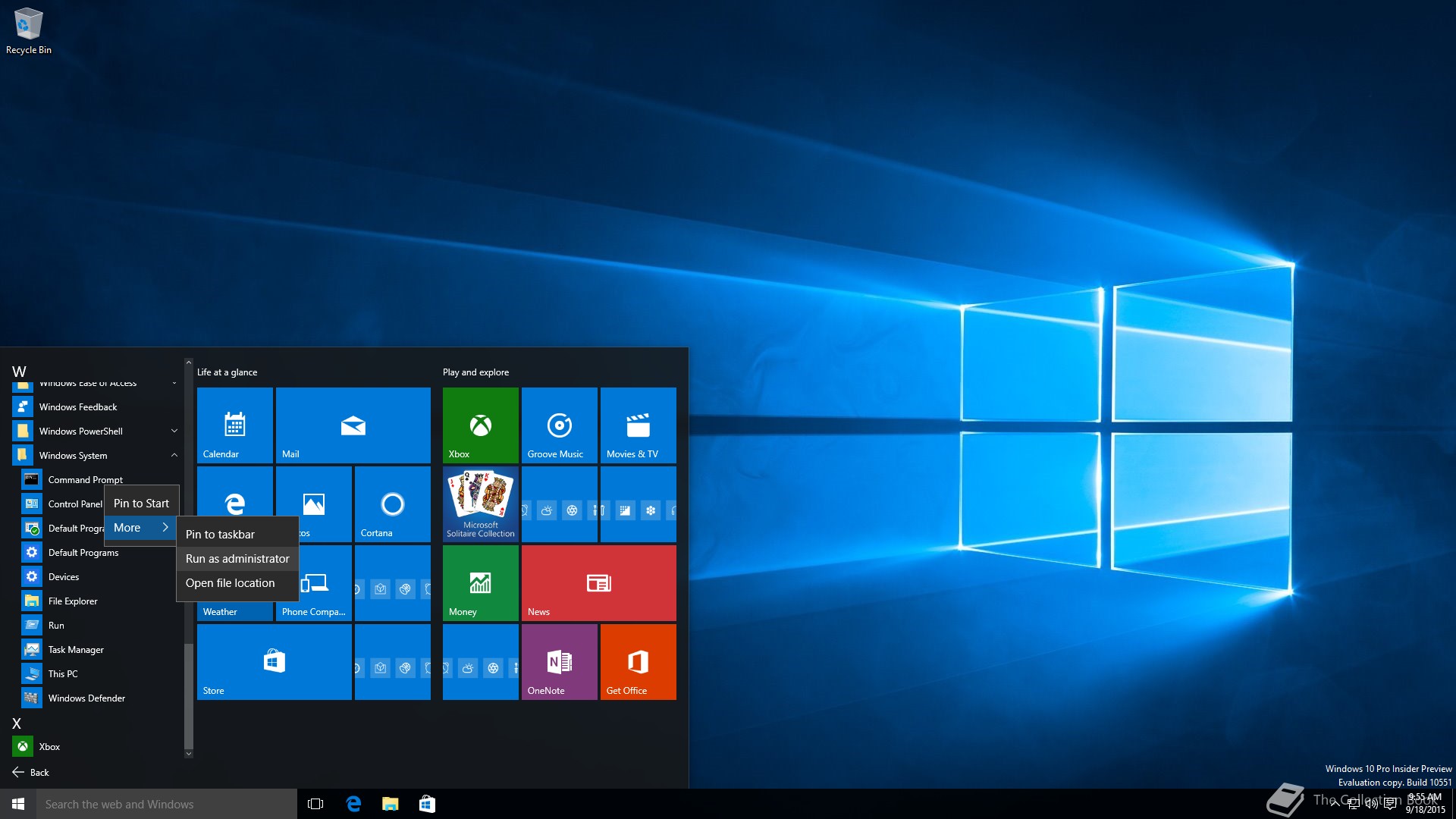Open the Calendar tile
Screen dimensions: 1456x819
click(x=235, y=425)
